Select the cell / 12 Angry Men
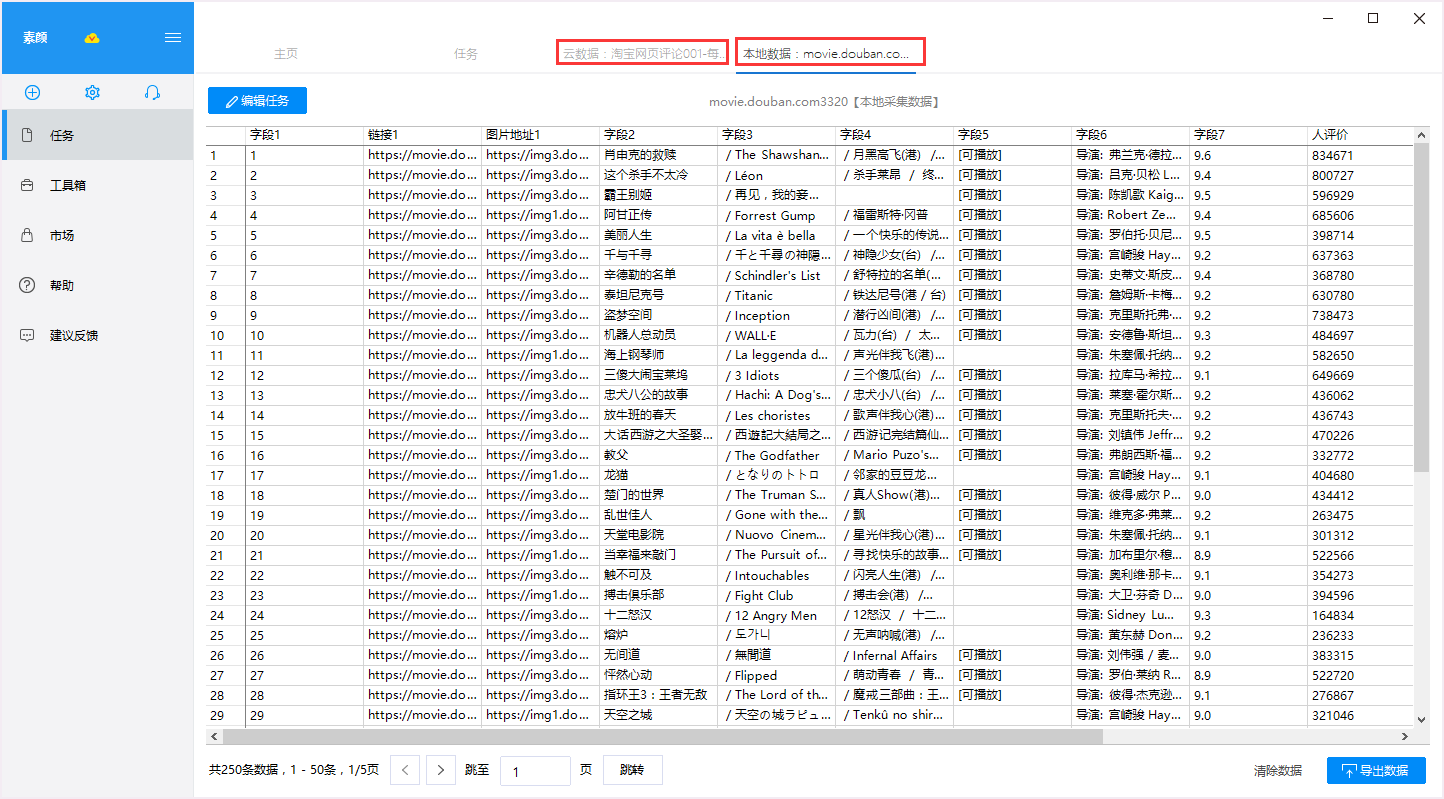Viewport: 1444px width, 799px height. click(x=777, y=615)
